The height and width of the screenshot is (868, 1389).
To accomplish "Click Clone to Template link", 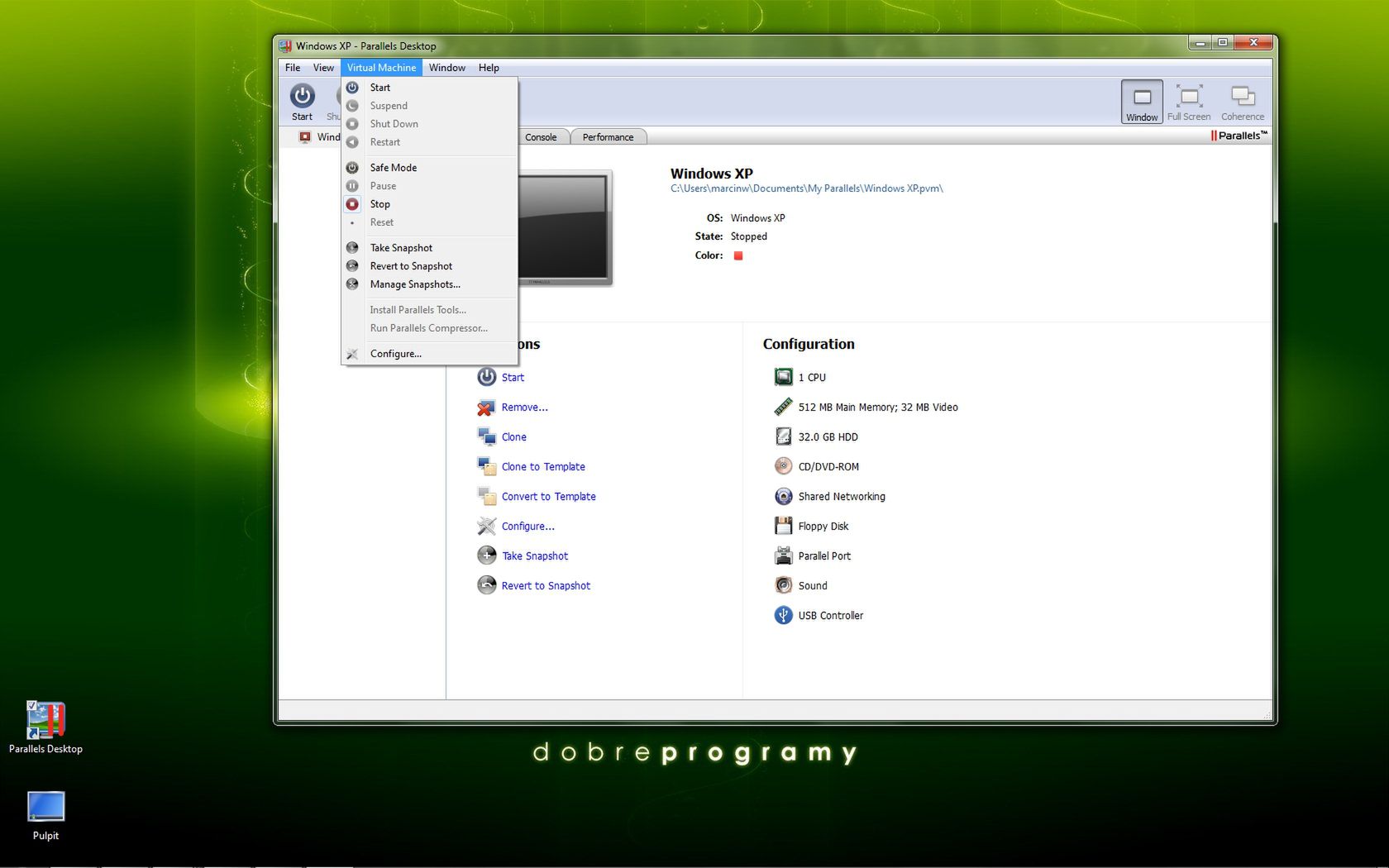I will tap(543, 467).
